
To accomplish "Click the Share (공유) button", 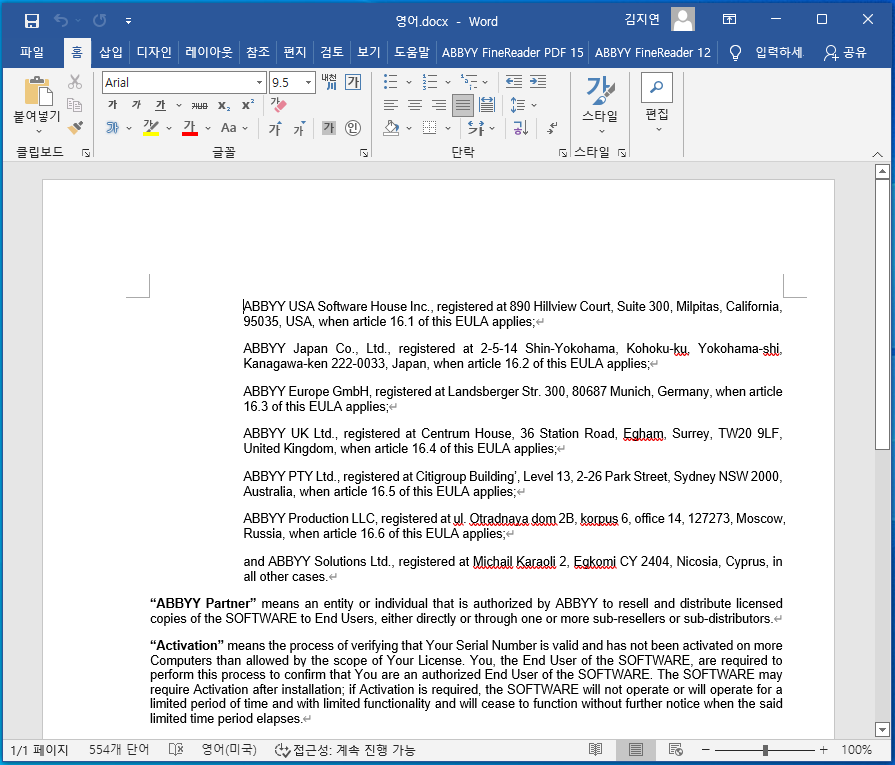I will coord(845,53).
